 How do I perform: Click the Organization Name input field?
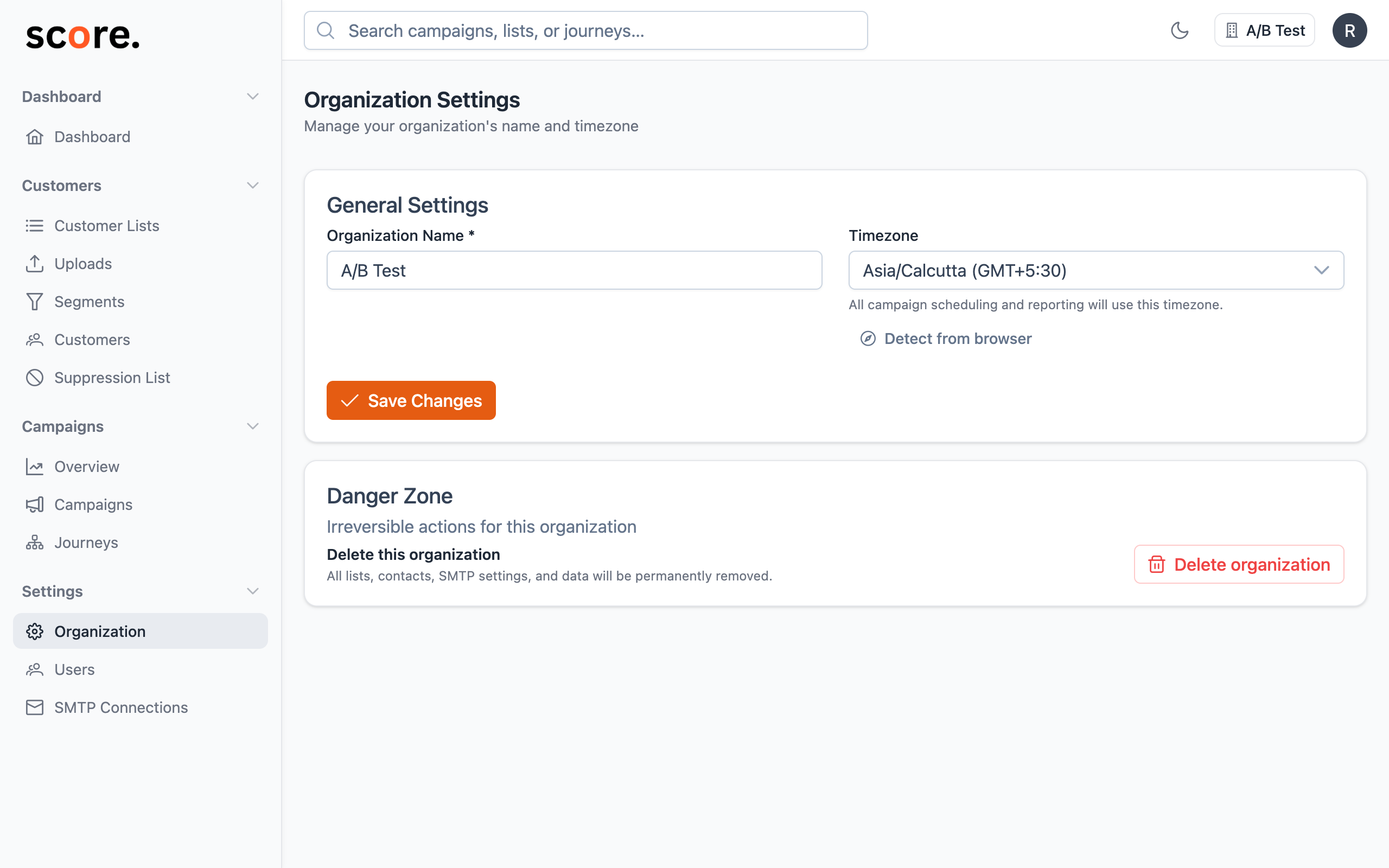click(x=574, y=270)
